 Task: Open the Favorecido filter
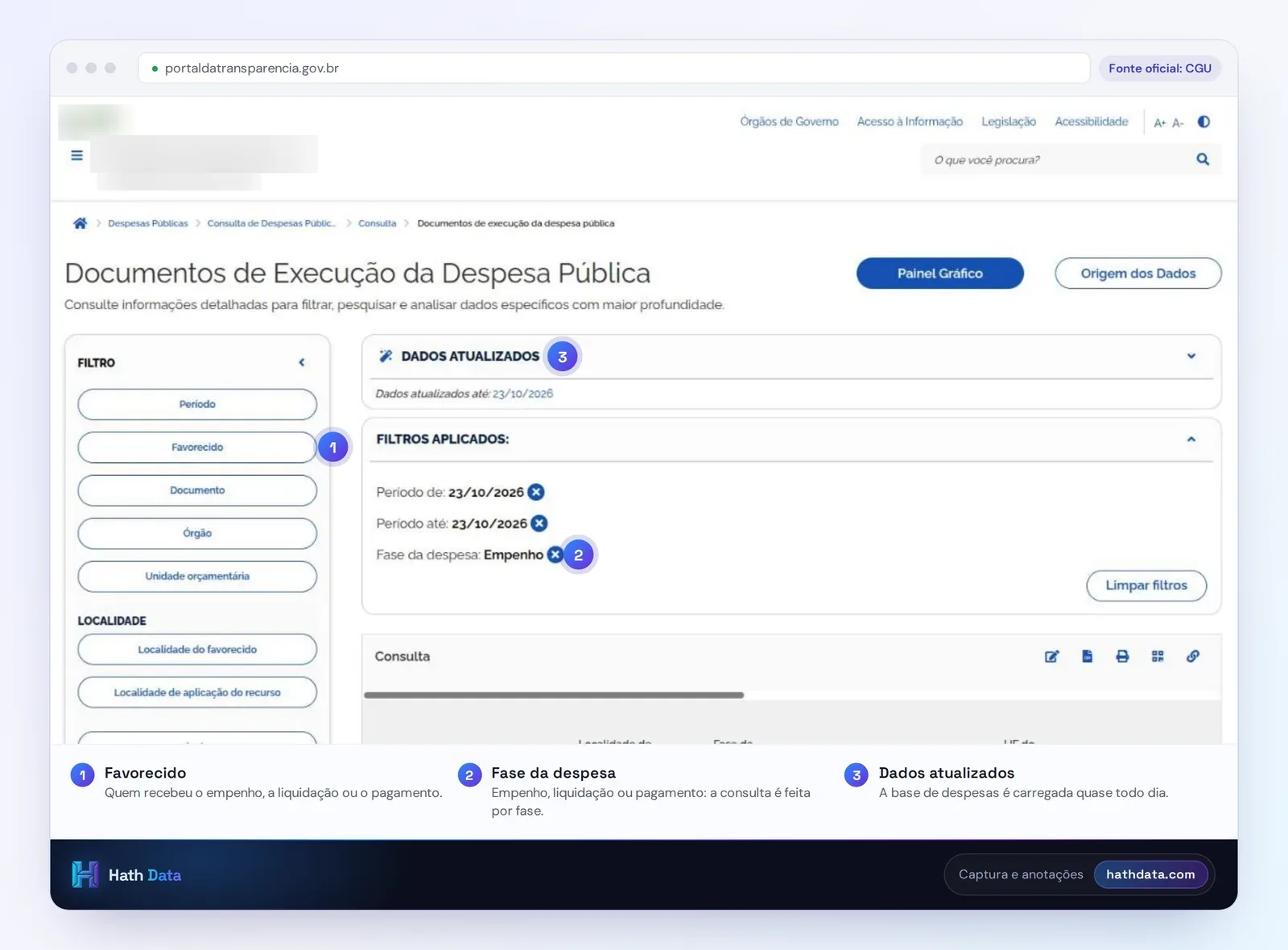point(197,447)
